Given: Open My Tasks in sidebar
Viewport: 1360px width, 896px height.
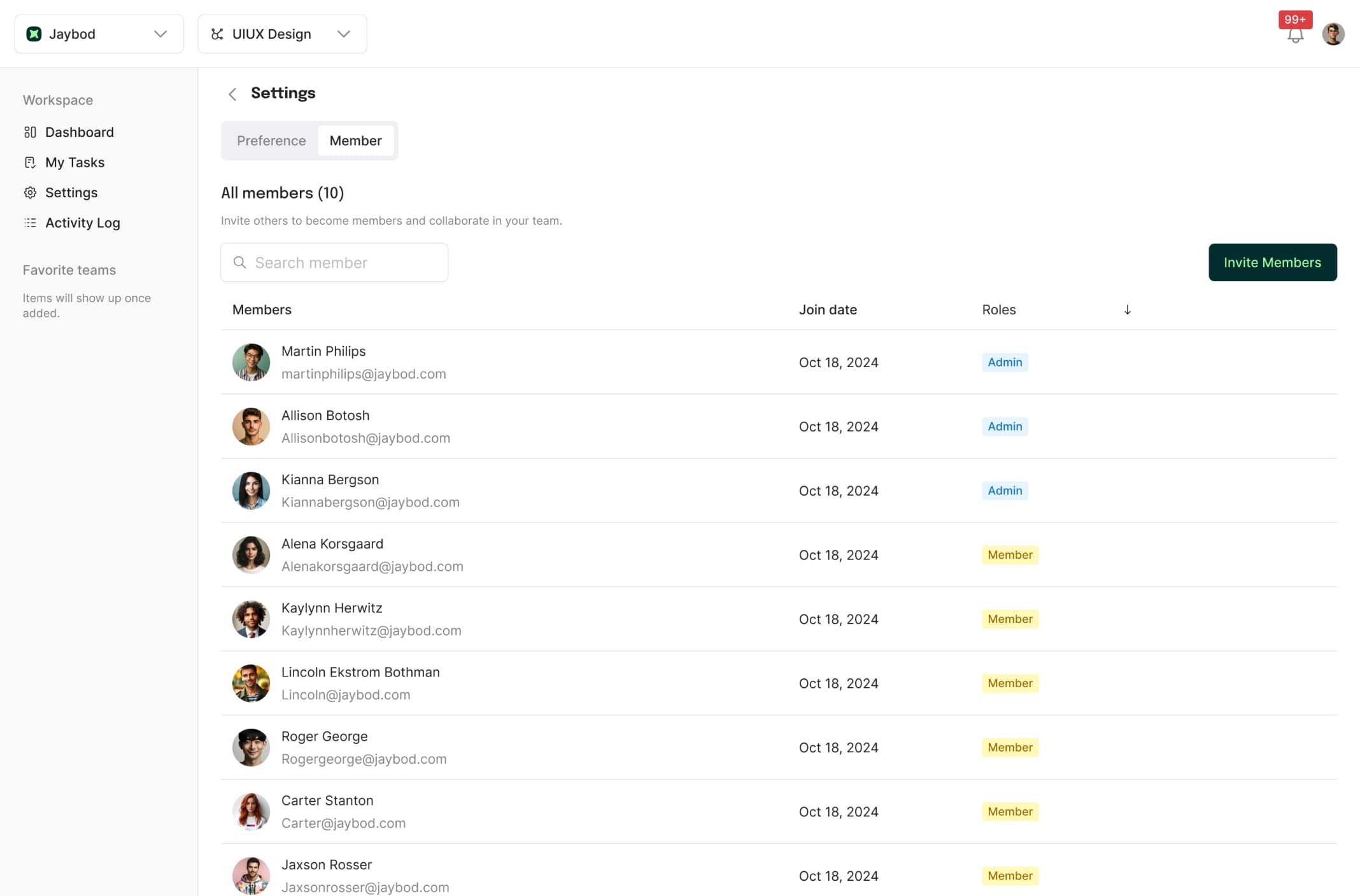Looking at the screenshot, I should coord(74,162).
